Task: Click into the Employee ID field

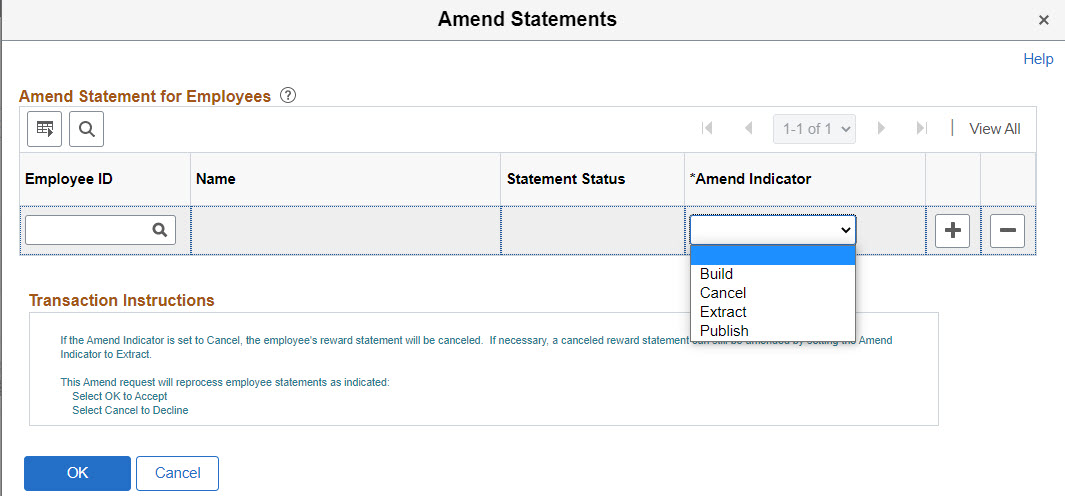Action: pyautogui.click(x=88, y=230)
